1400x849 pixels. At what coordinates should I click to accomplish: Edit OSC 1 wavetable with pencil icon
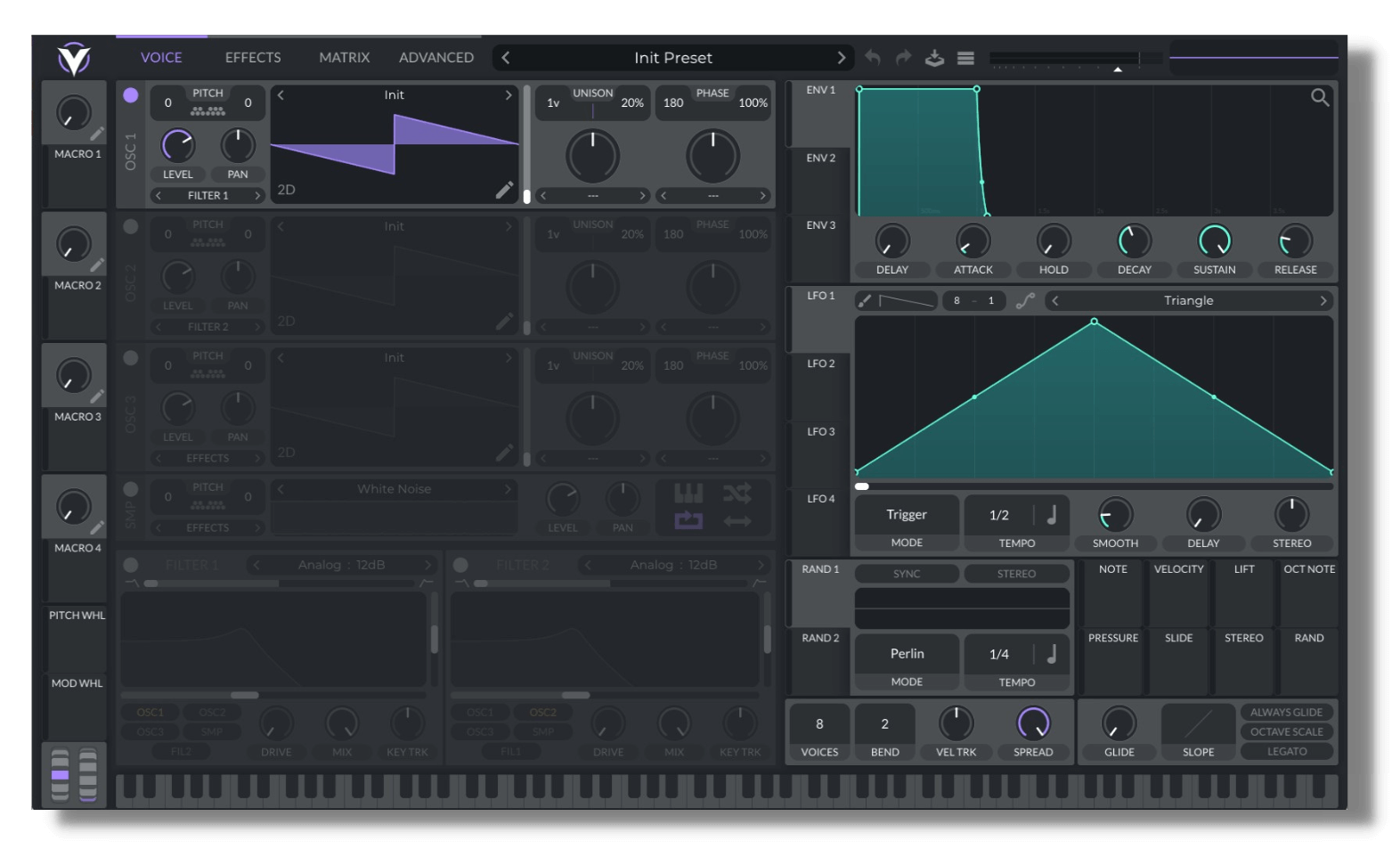click(504, 189)
